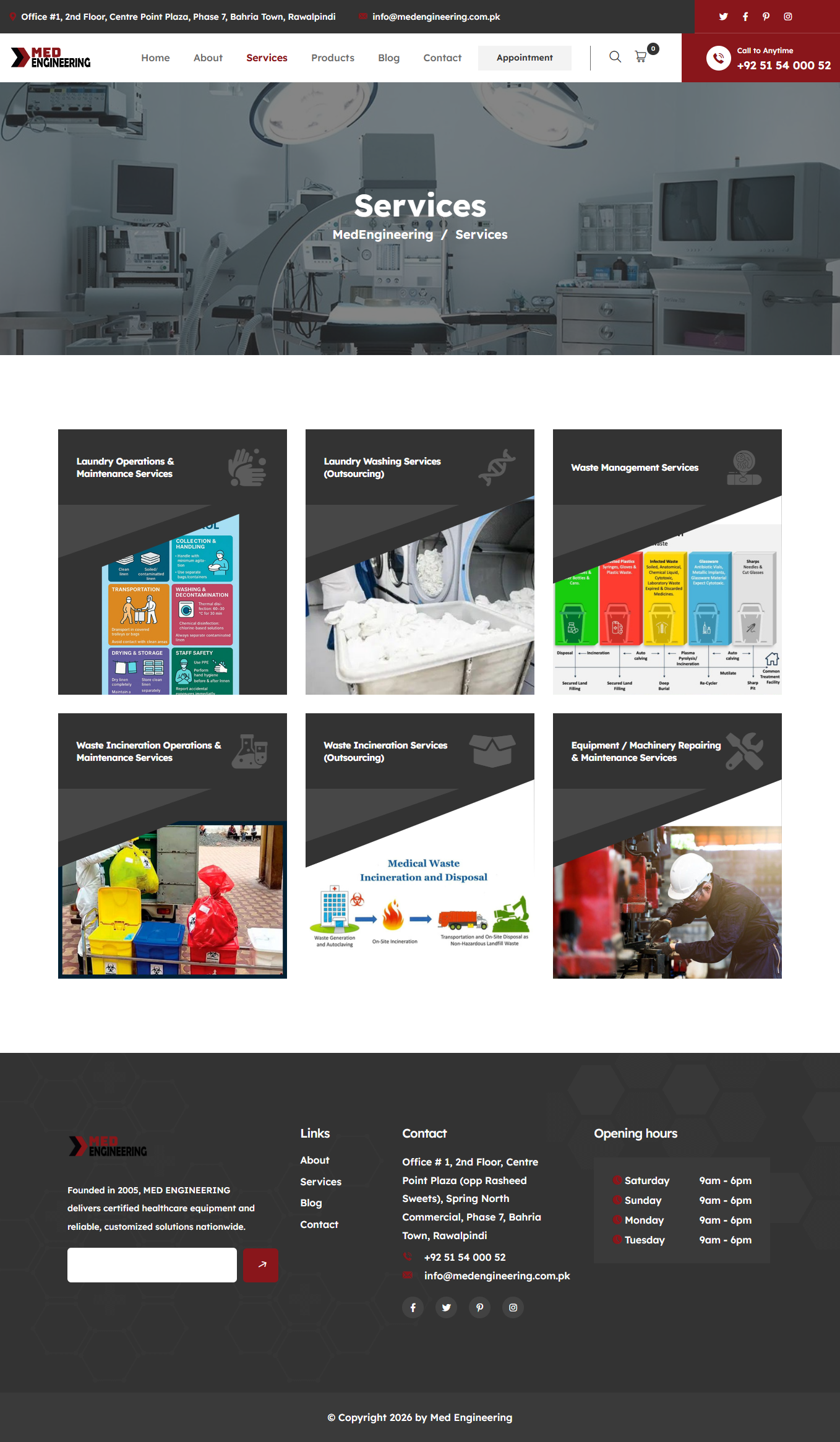Open the Products menu item
This screenshot has width=840, height=1442.
tap(333, 58)
